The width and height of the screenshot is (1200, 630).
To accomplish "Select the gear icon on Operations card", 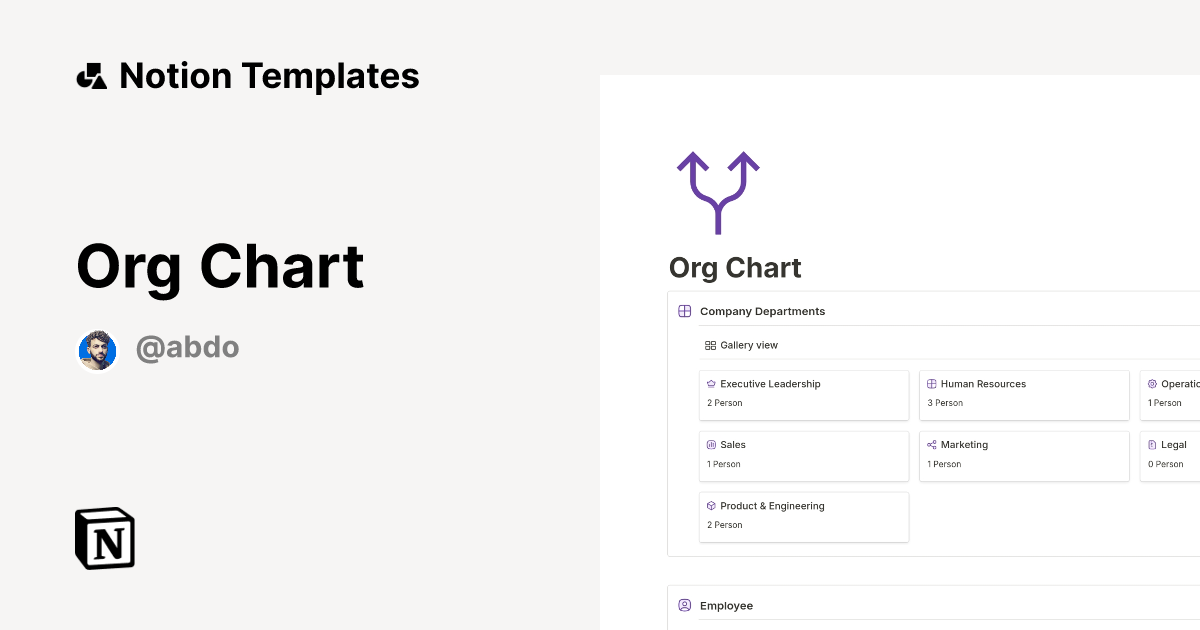I will (x=1151, y=383).
